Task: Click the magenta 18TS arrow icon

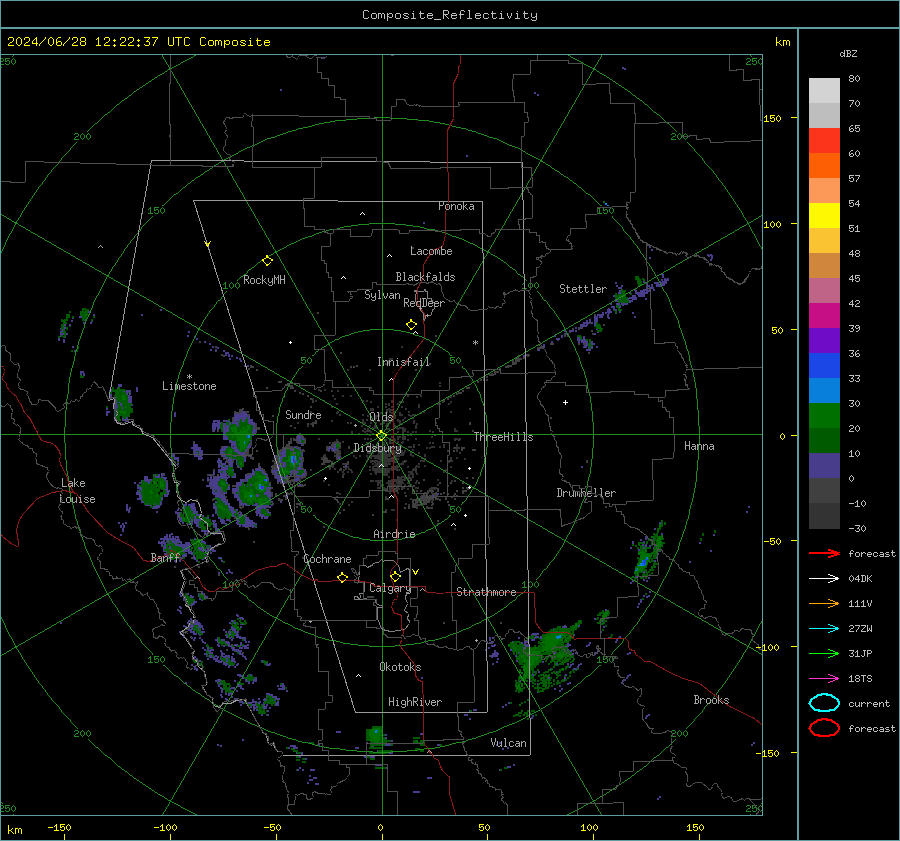Action: click(x=824, y=679)
